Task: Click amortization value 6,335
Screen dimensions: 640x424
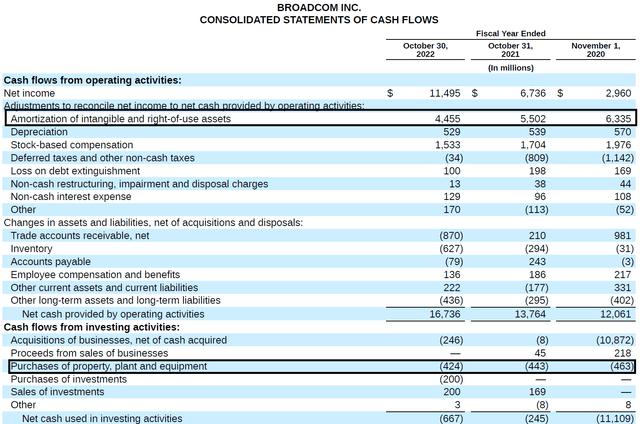Action: click(x=618, y=119)
